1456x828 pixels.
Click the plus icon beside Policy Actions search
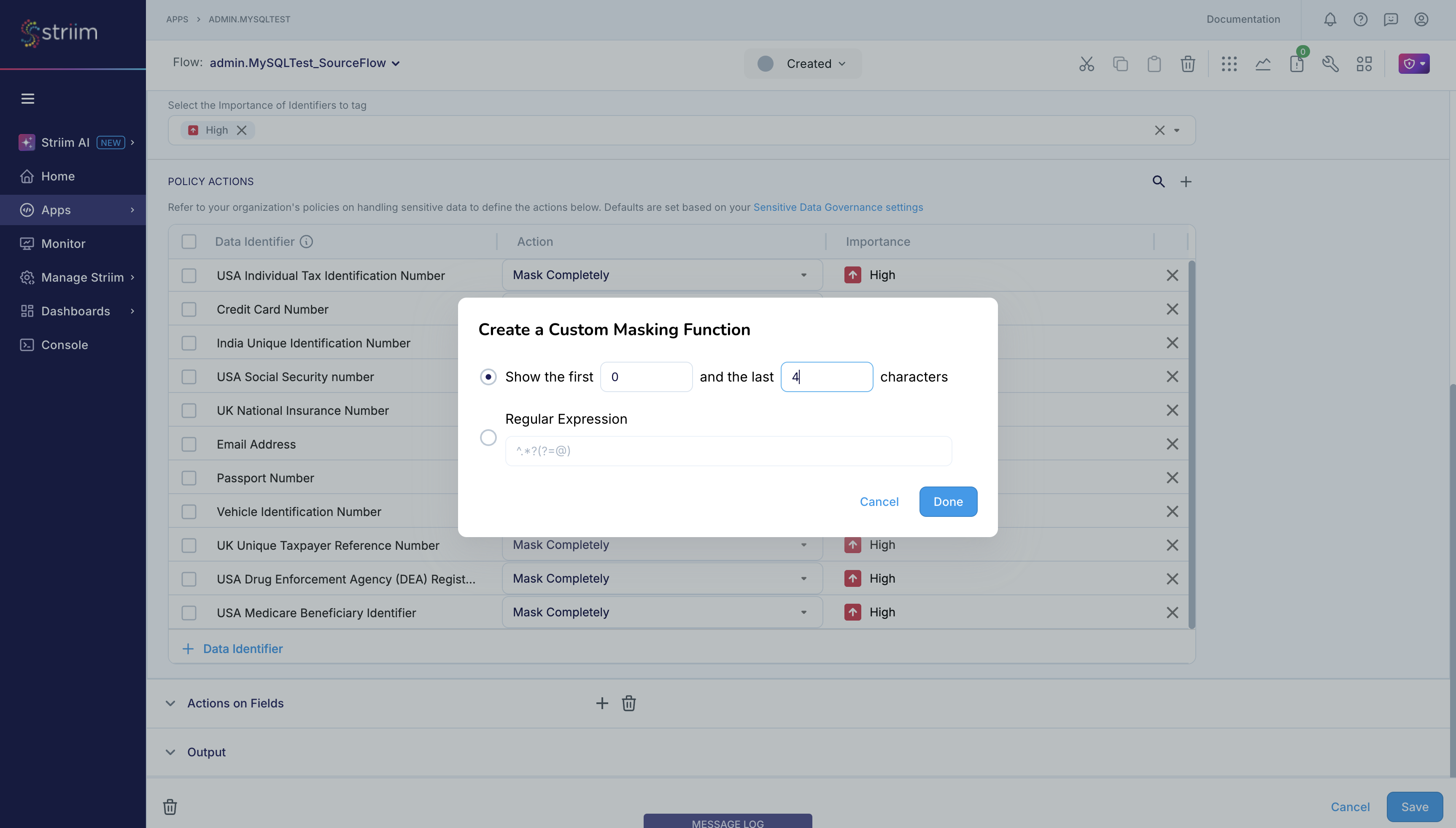[x=1186, y=181]
